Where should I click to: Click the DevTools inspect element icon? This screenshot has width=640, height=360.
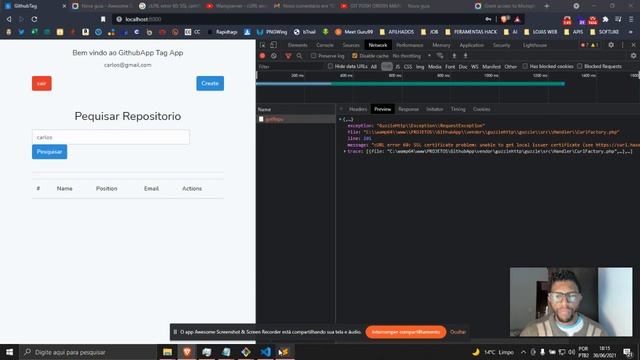(262, 45)
